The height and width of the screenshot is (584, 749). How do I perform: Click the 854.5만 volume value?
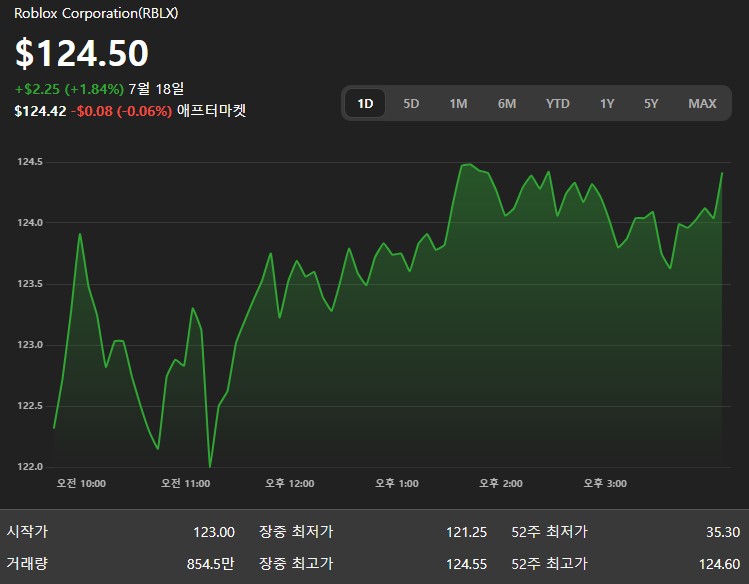(x=210, y=564)
